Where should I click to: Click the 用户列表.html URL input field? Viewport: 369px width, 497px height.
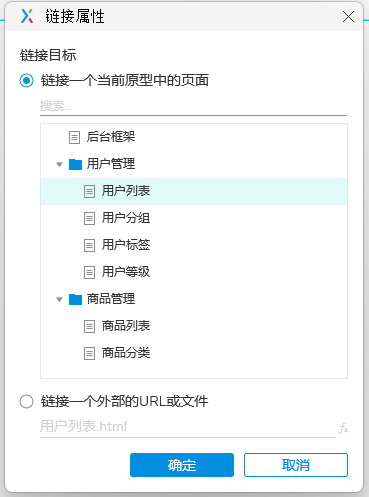coord(187,427)
